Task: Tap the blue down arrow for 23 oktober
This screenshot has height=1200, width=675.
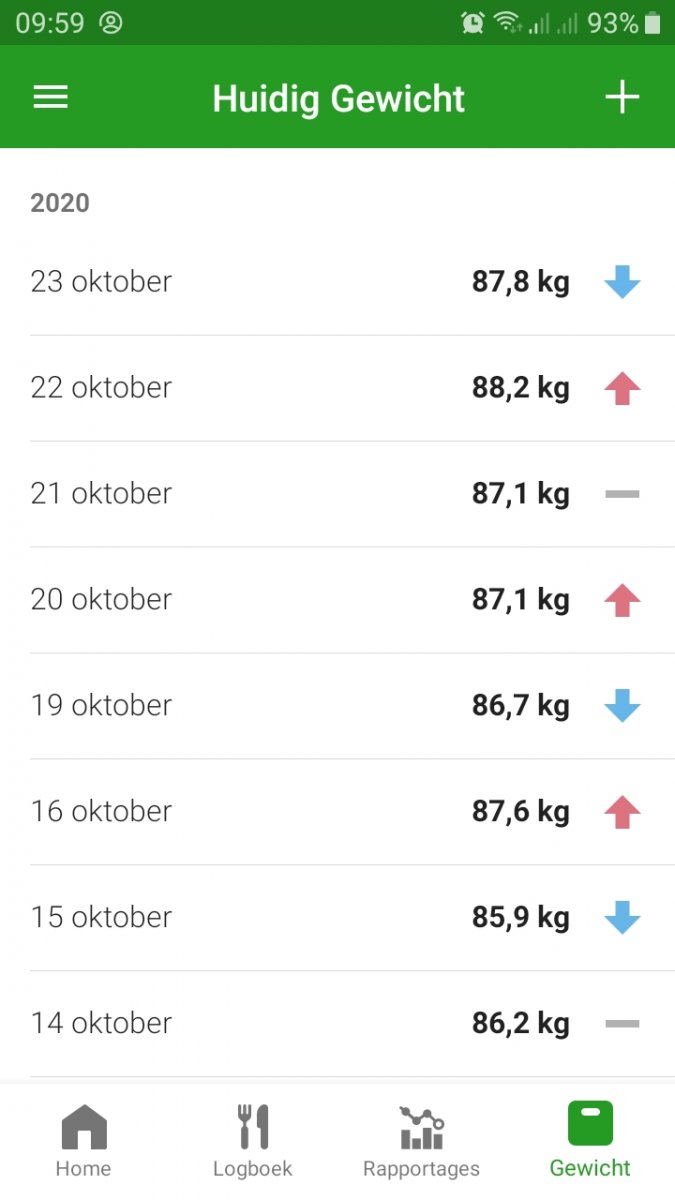Action: point(624,283)
